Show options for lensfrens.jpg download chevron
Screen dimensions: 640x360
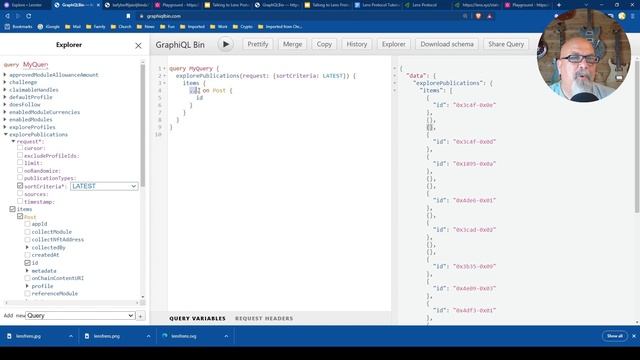pyautogui.click(x=71, y=336)
